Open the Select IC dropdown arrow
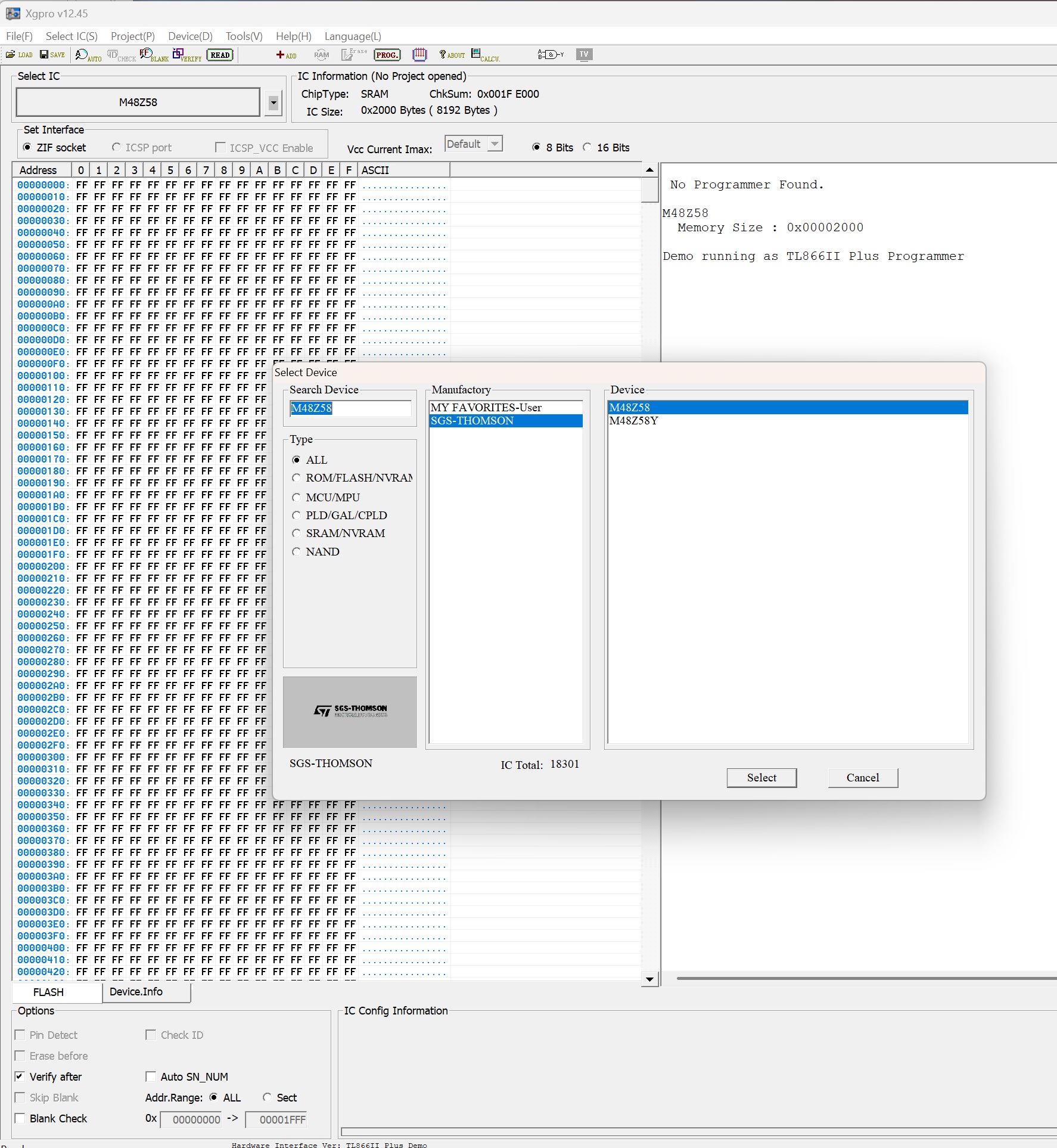Viewport: 1057px width, 1148px height. pyautogui.click(x=273, y=103)
